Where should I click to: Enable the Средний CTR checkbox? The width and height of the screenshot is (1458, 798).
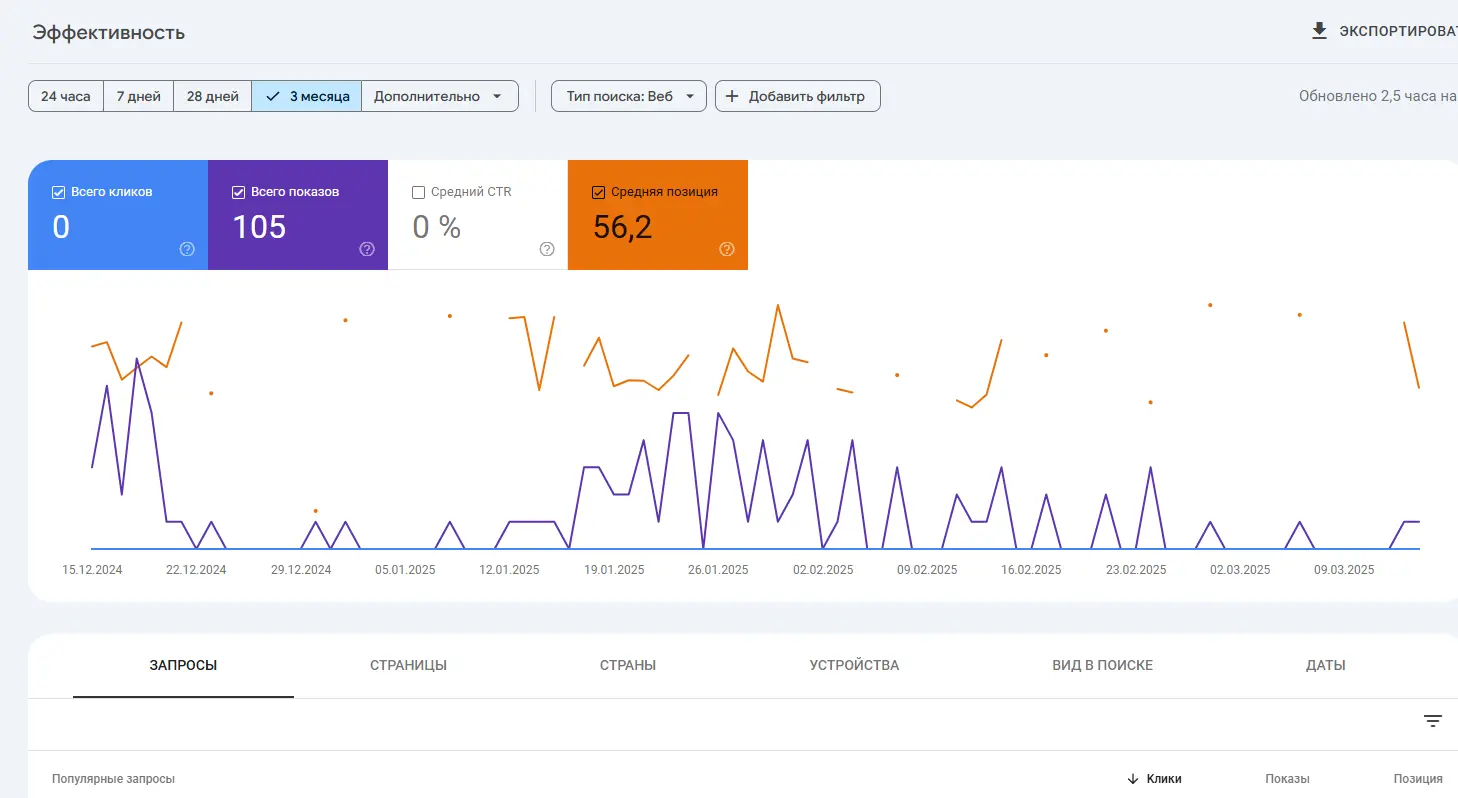coord(419,192)
